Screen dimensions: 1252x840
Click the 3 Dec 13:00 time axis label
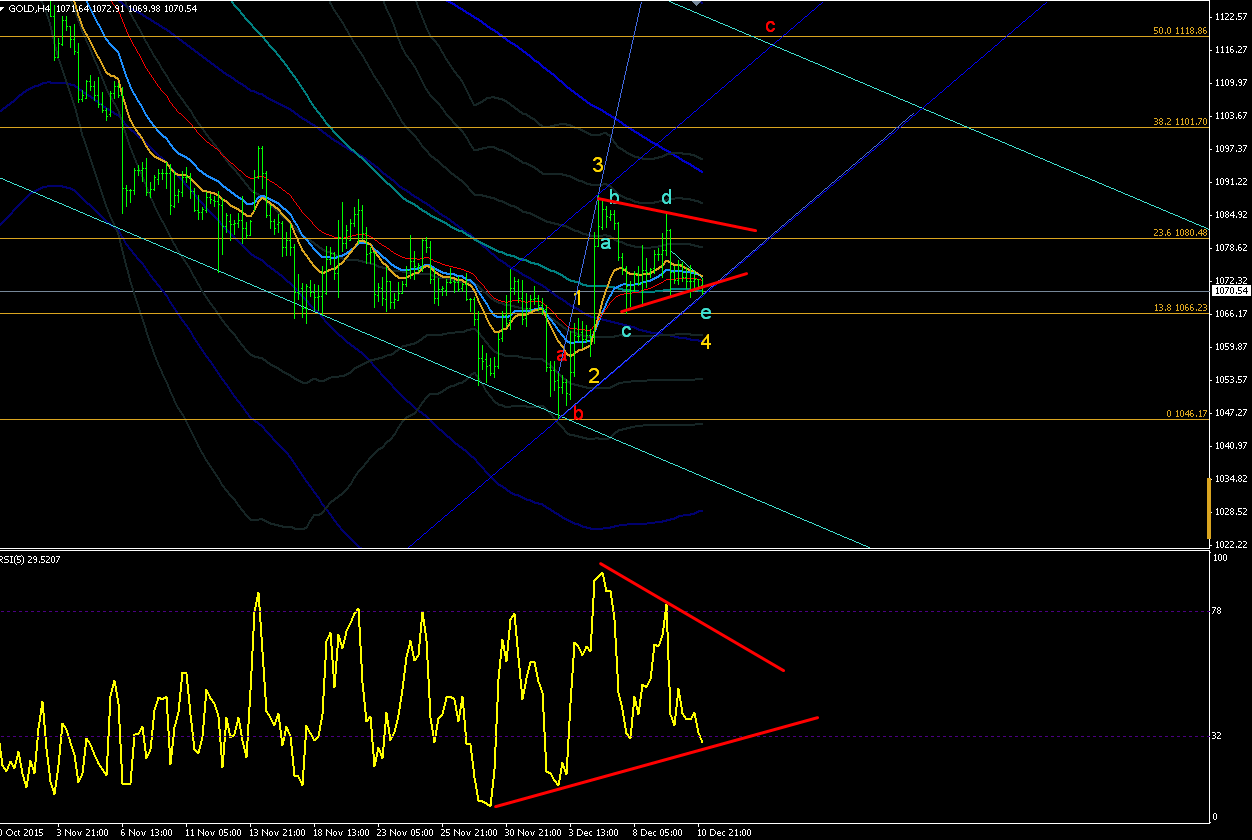tap(592, 832)
